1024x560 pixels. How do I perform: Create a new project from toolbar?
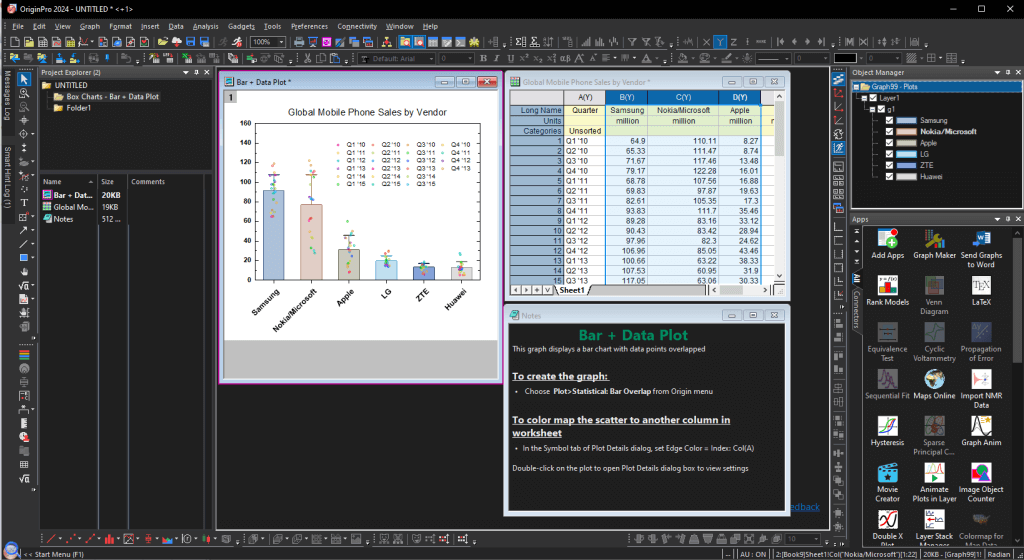(15, 42)
